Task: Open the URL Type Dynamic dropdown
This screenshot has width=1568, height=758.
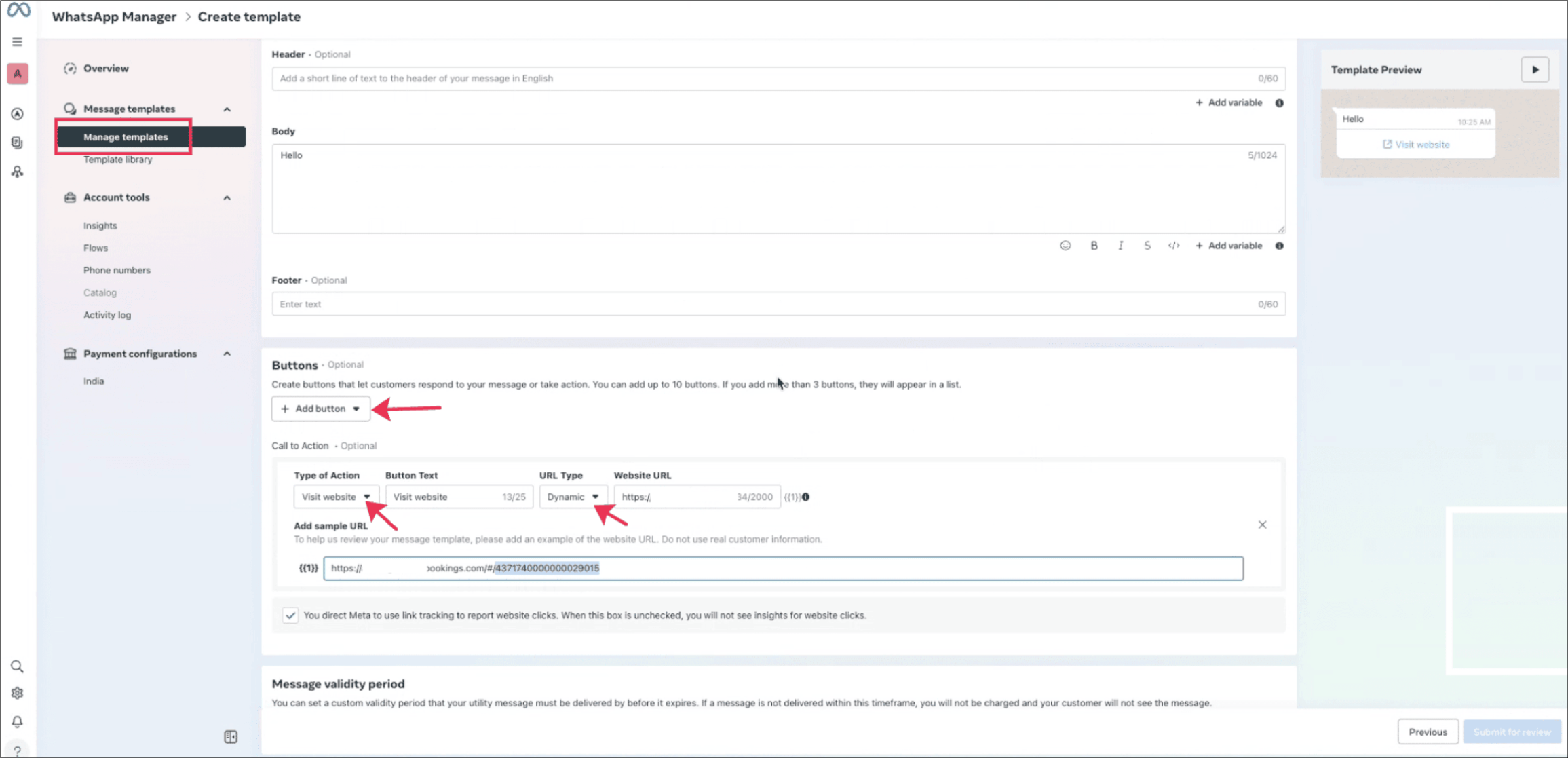Action: click(x=572, y=497)
